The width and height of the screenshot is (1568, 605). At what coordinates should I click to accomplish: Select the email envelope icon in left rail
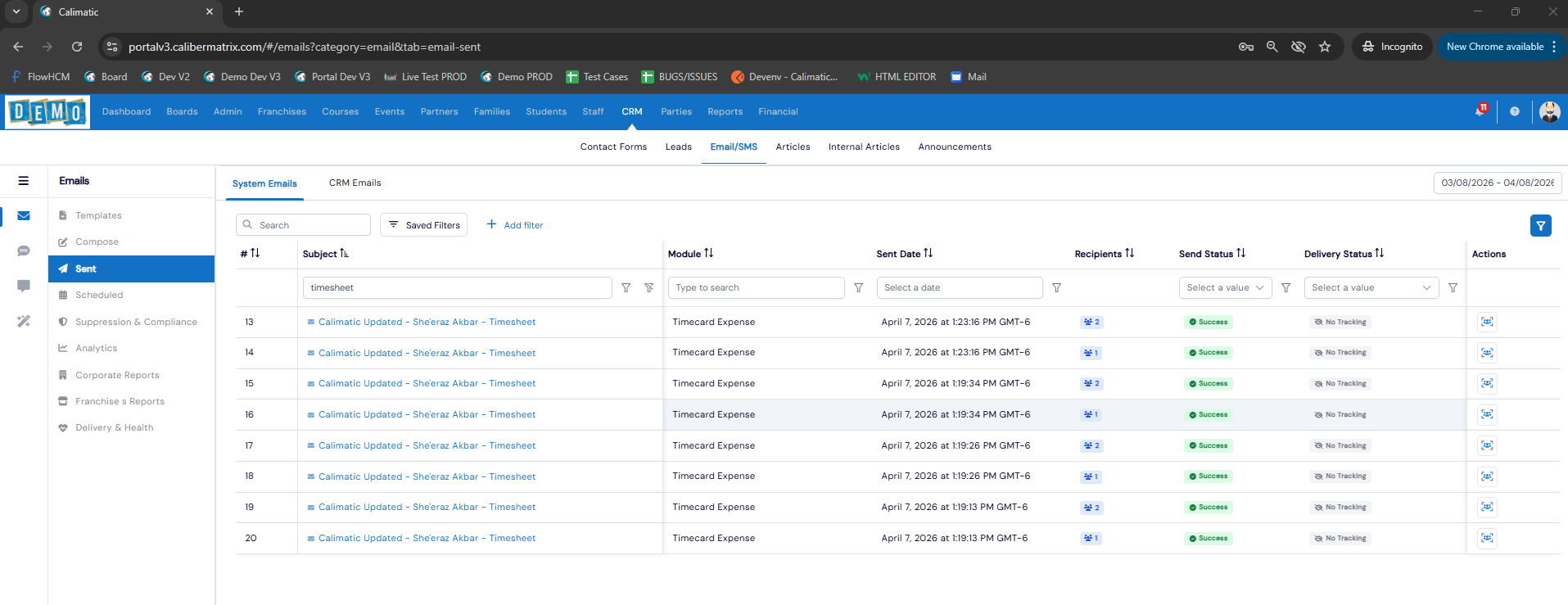click(24, 216)
